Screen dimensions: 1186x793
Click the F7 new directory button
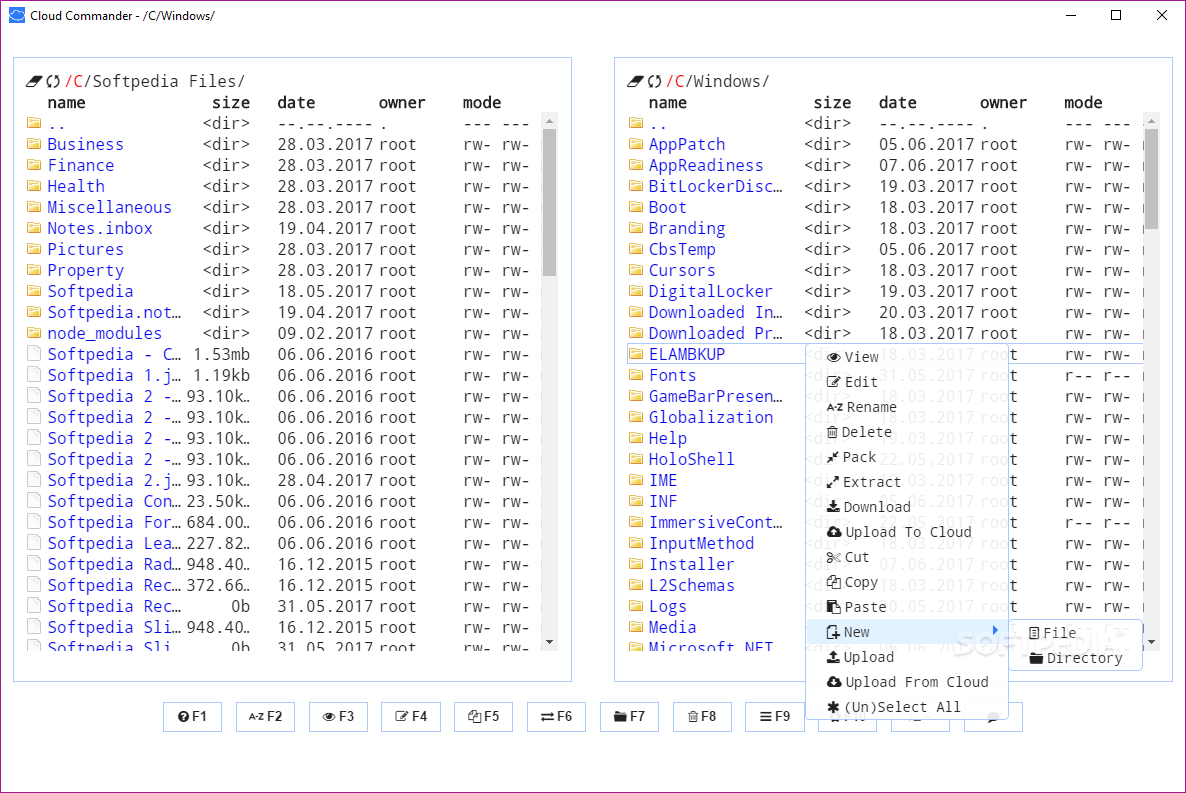click(629, 717)
